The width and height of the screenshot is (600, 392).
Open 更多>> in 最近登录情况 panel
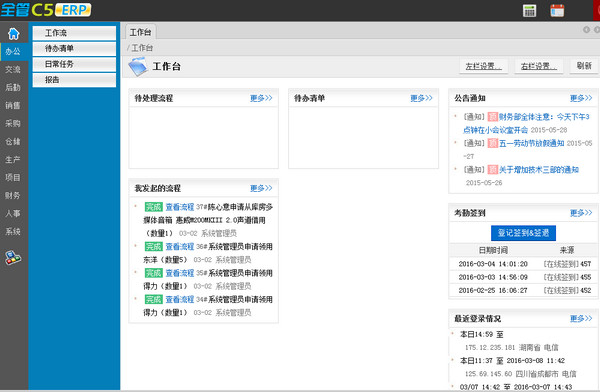point(581,318)
